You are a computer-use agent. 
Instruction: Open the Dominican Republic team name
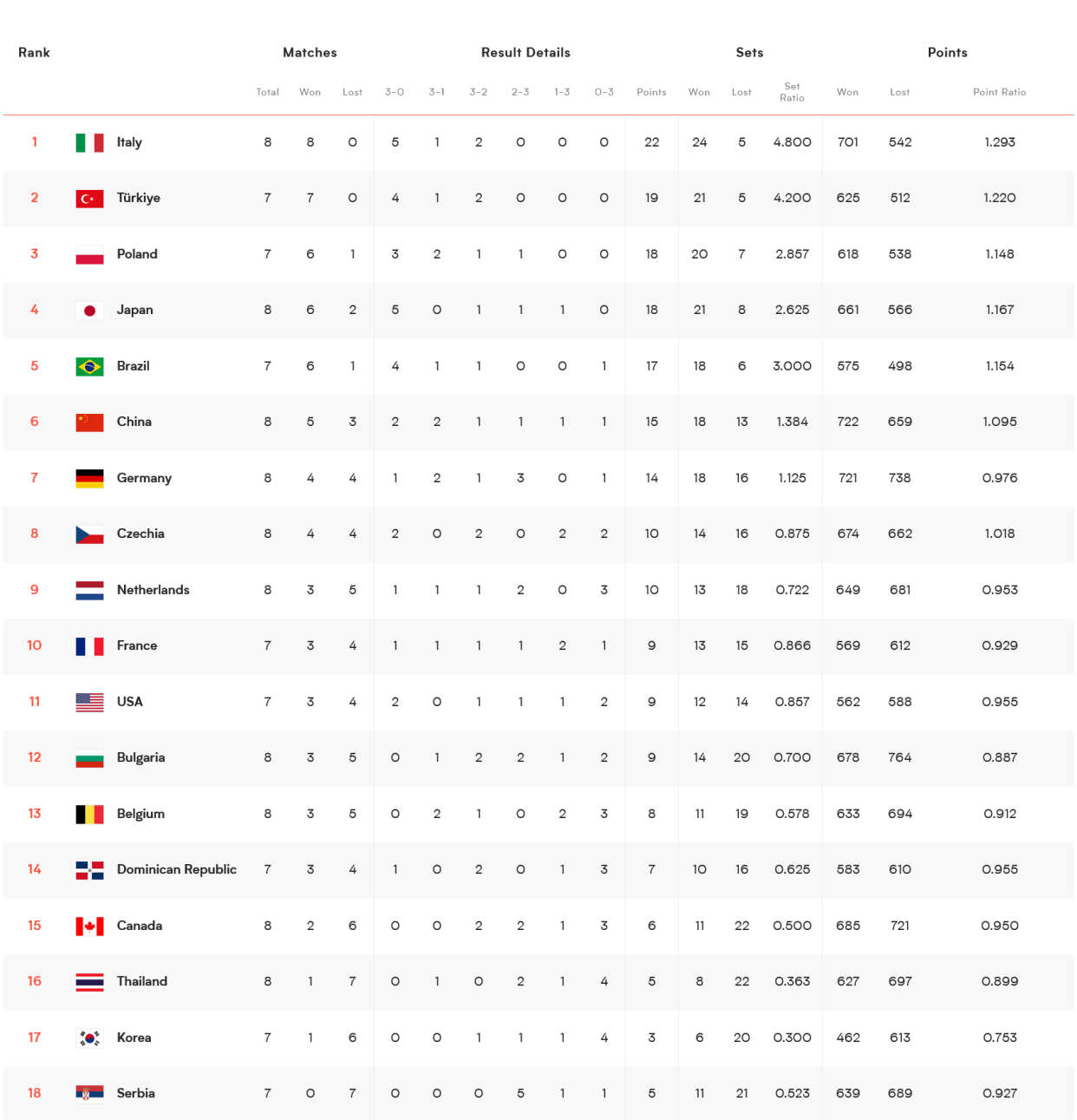176,869
